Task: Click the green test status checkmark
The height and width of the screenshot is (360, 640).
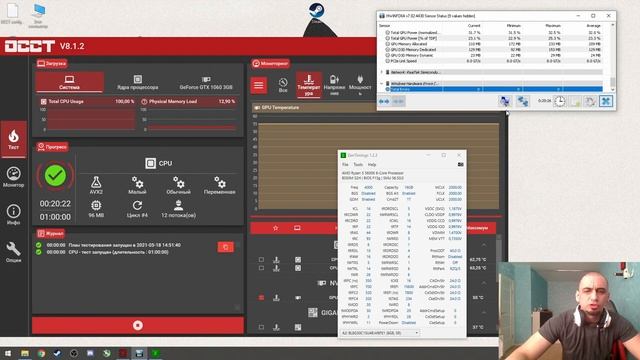Action: click(55, 176)
